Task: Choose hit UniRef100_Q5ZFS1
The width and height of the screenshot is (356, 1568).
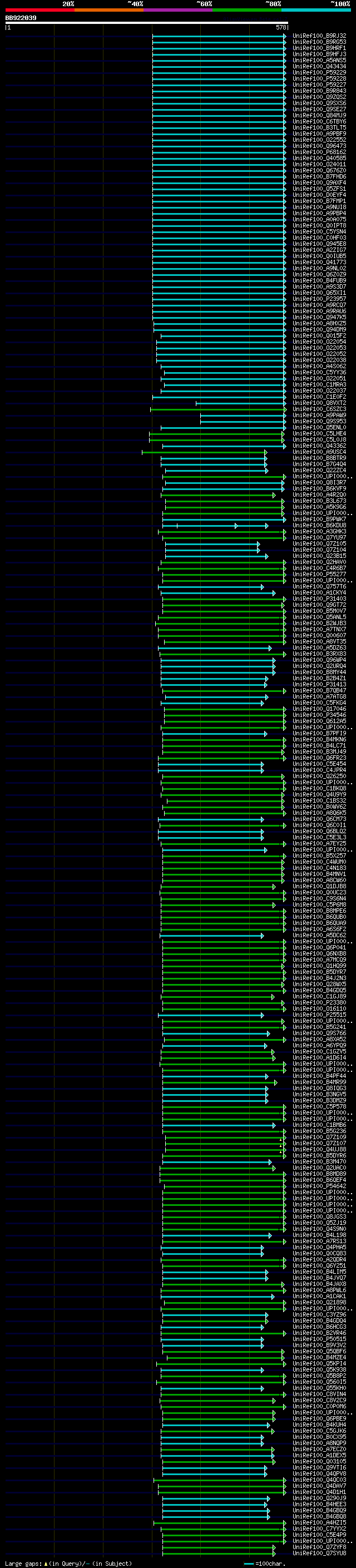Action: click(x=319, y=189)
